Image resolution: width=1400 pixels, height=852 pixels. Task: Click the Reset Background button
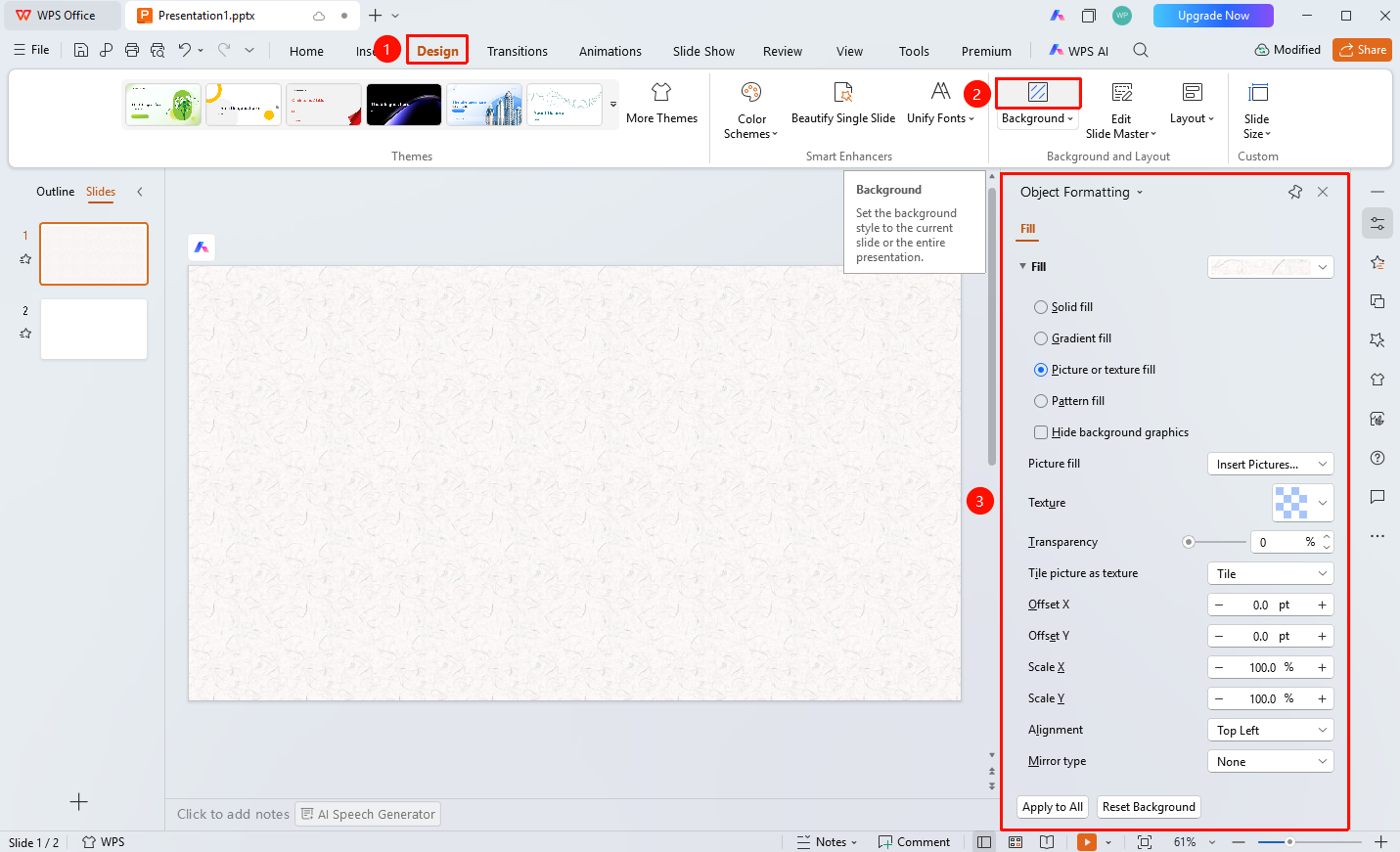(x=1149, y=807)
